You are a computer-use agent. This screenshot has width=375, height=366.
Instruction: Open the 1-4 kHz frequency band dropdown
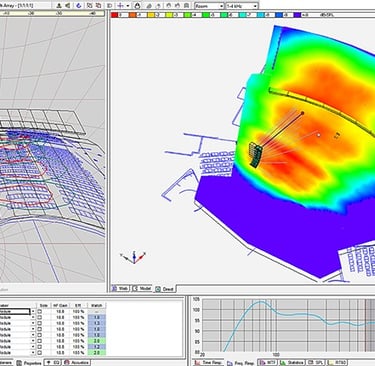pos(242,6)
